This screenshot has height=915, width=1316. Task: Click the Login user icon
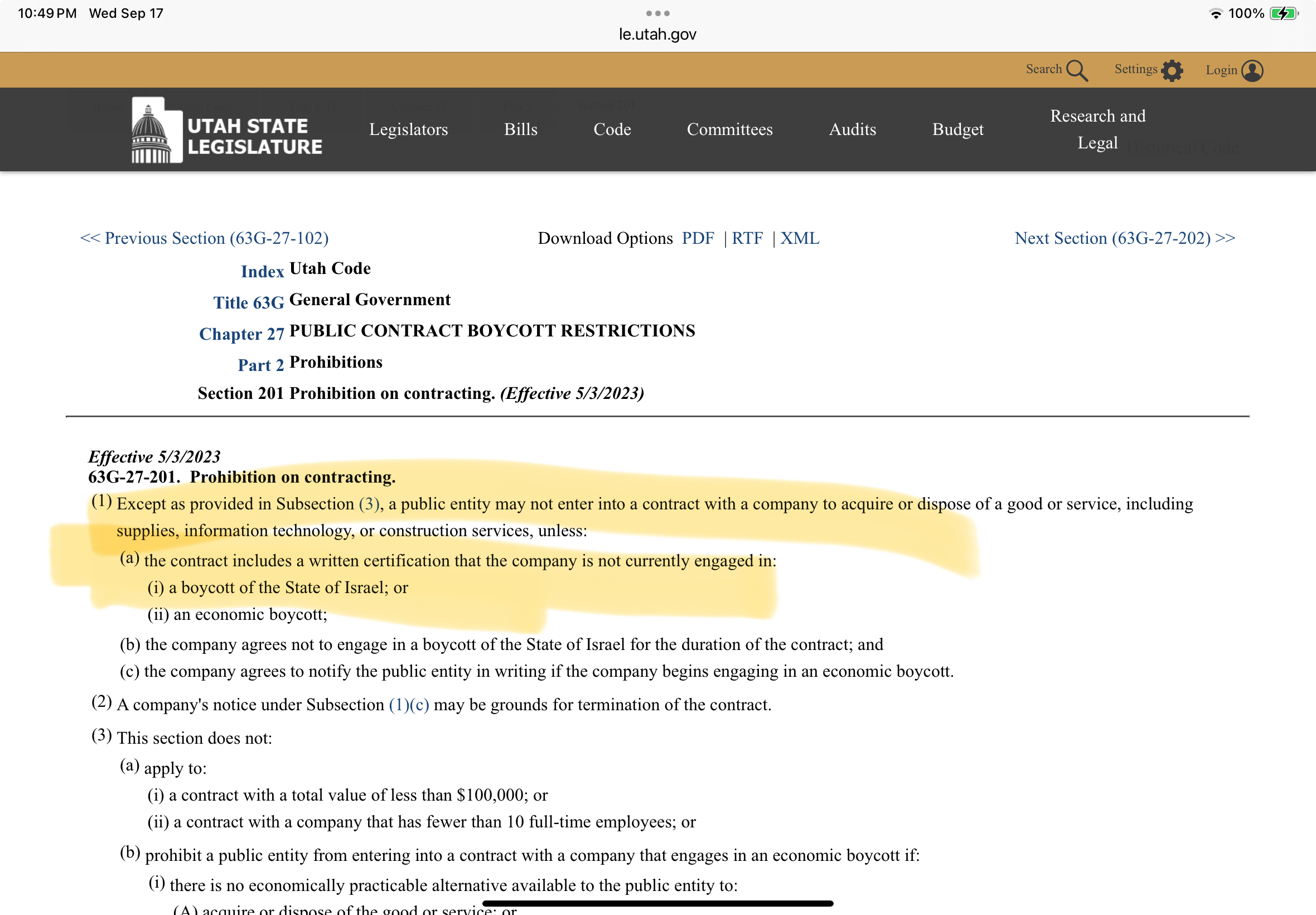(1252, 70)
